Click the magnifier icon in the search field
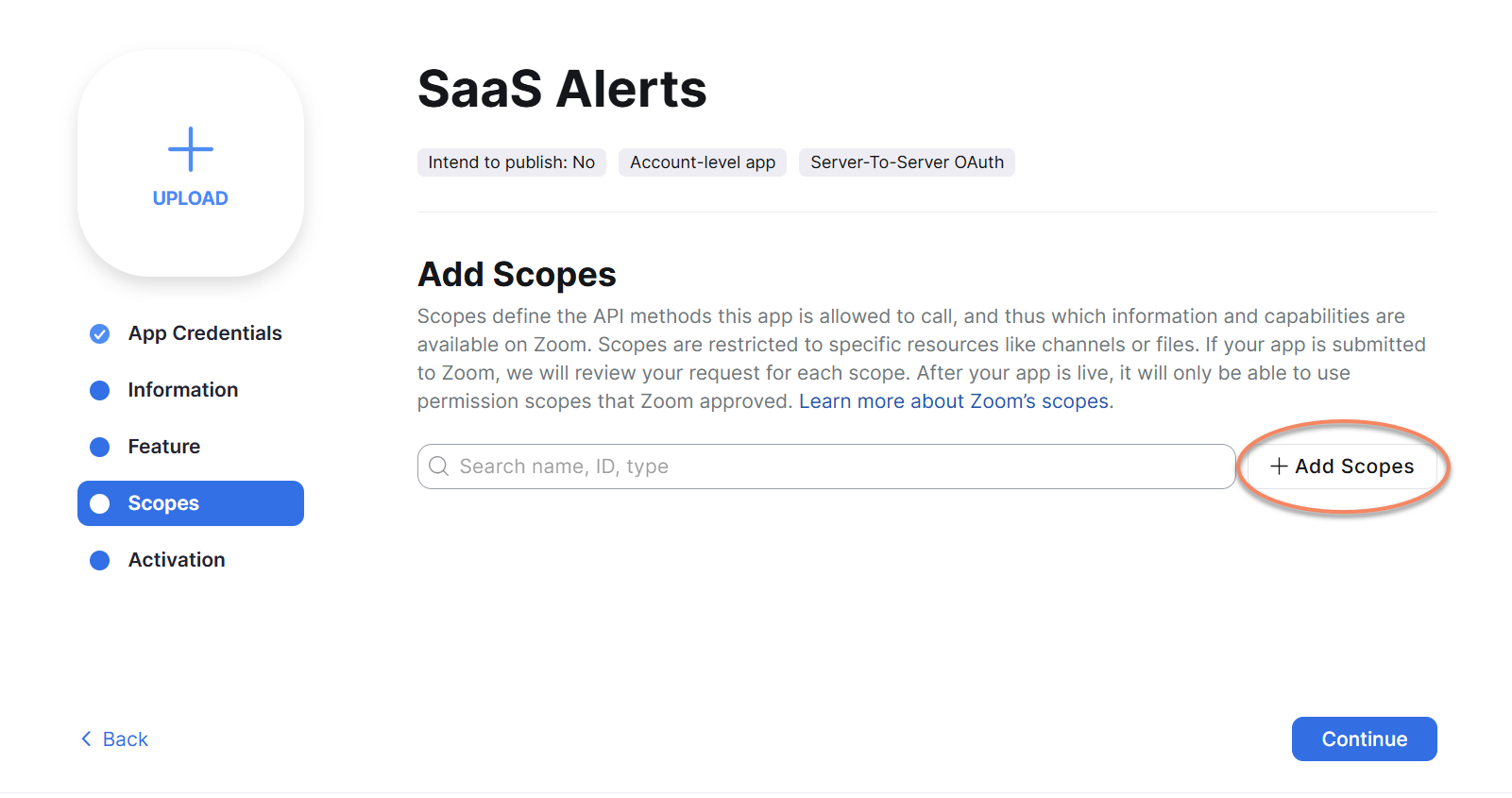Viewport: 1512px width, 798px height. [x=438, y=467]
